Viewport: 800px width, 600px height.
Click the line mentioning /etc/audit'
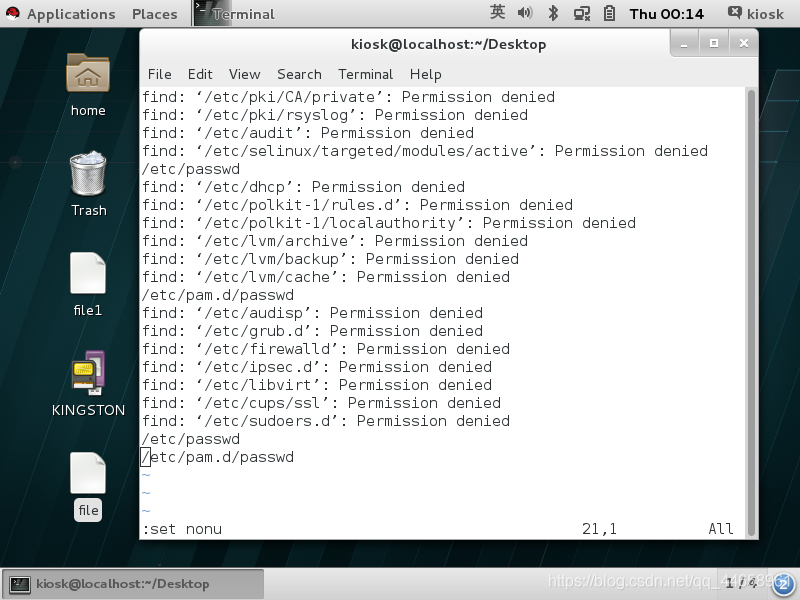click(308, 133)
